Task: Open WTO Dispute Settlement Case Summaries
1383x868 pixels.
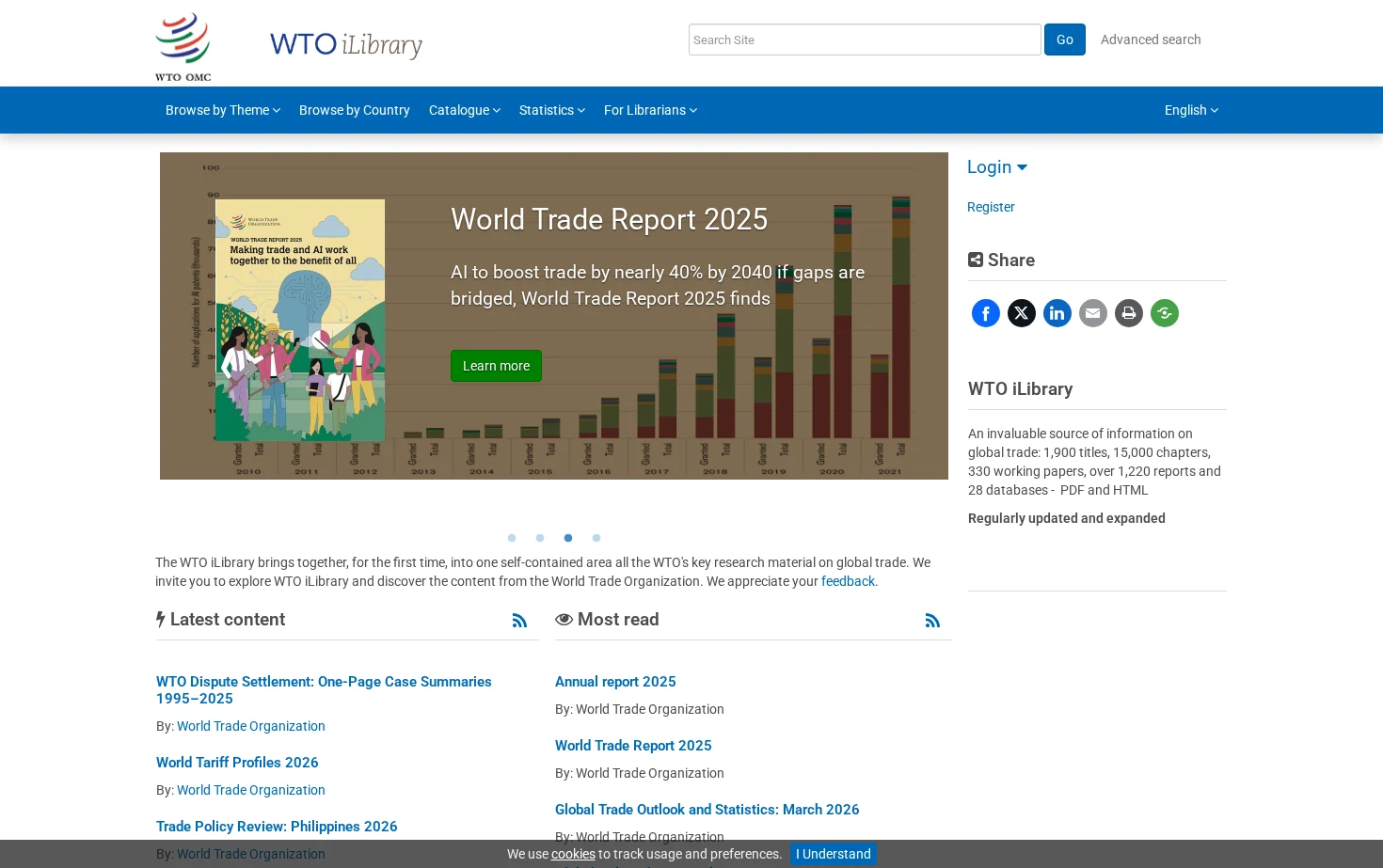Action: 324,690
